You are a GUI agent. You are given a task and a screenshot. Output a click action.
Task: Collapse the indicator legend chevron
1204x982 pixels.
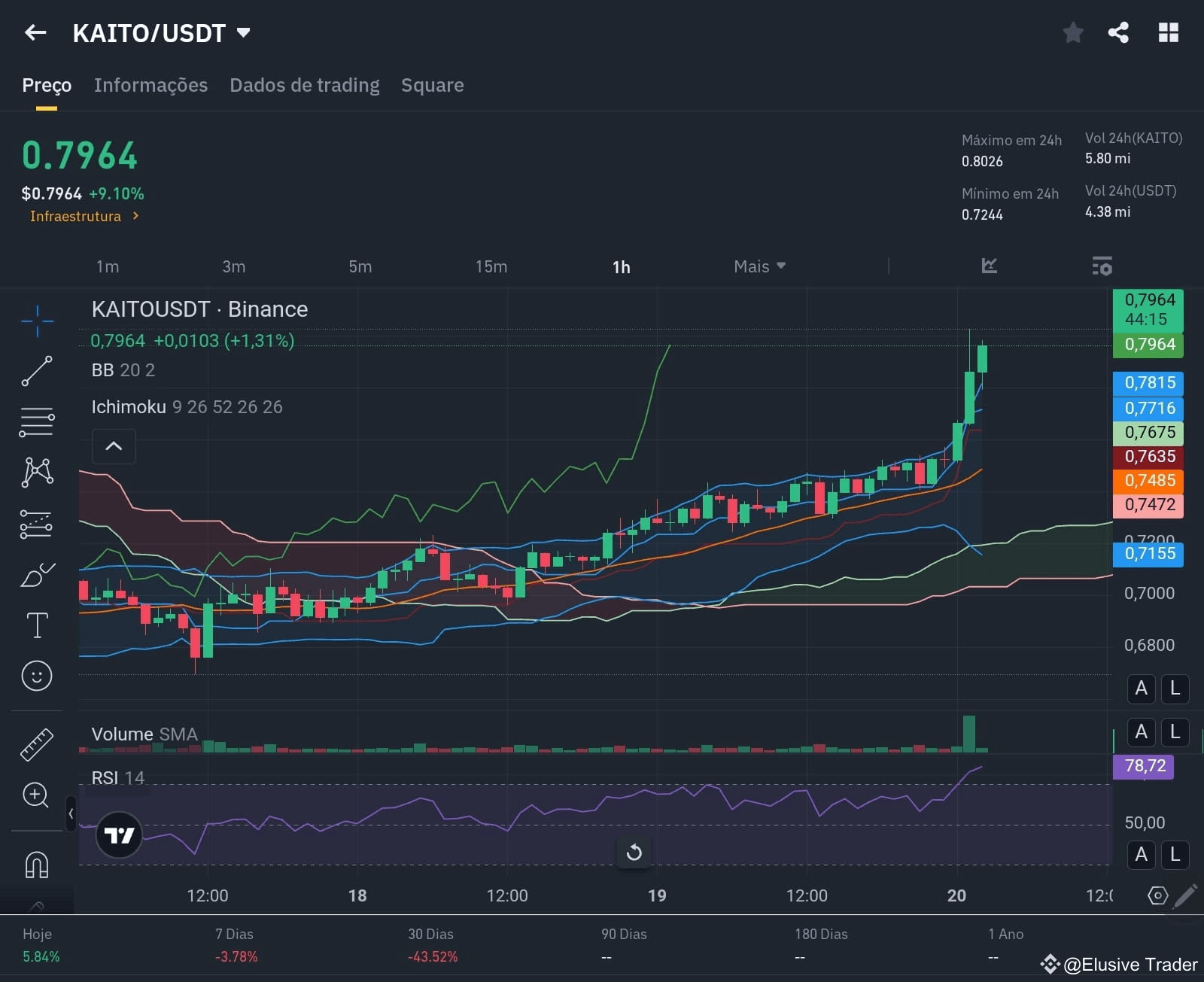point(114,446)
